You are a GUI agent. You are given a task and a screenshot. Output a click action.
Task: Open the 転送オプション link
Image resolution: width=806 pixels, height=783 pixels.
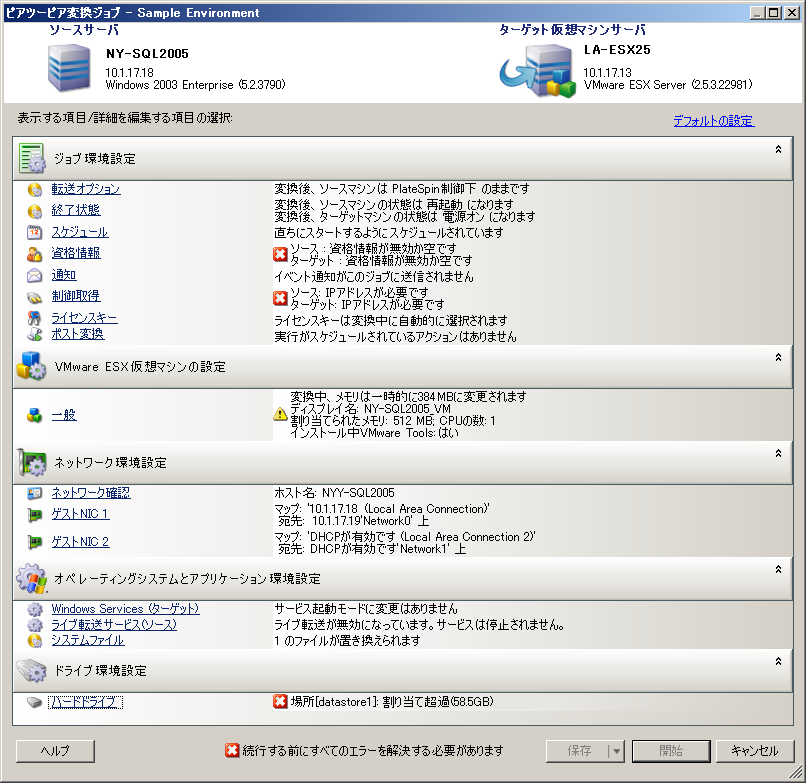point(86,189)
